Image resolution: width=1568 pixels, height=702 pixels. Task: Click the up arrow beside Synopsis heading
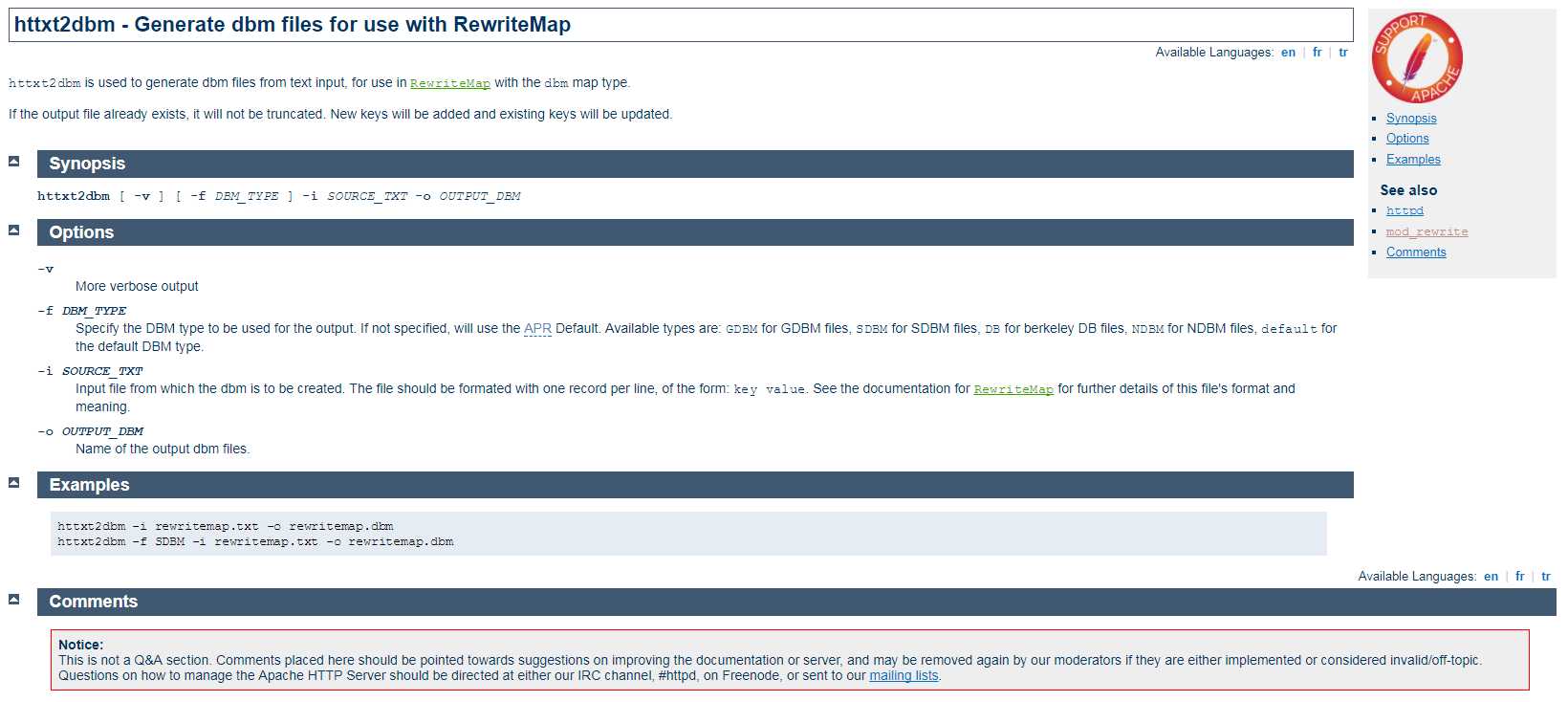coord(14,161)
